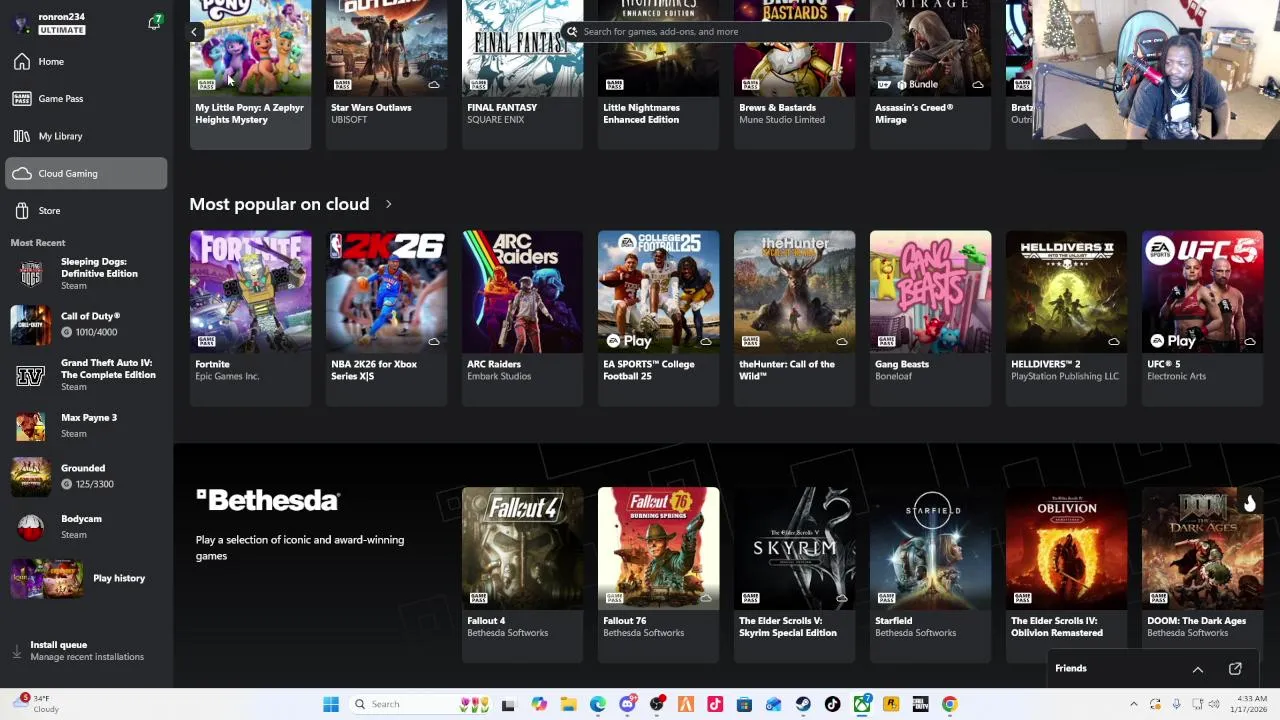
Task: Open Sleeping Dogs: Definitive Edition from Most Recent
Action: [x=86, y=274]
